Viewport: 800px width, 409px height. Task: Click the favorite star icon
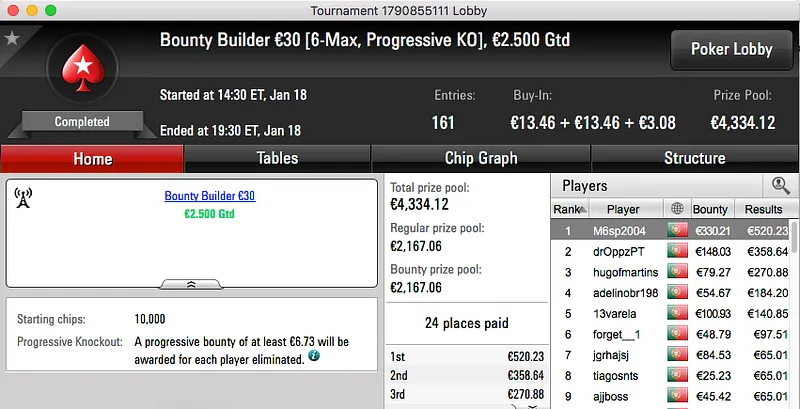[x=12, y=38]
